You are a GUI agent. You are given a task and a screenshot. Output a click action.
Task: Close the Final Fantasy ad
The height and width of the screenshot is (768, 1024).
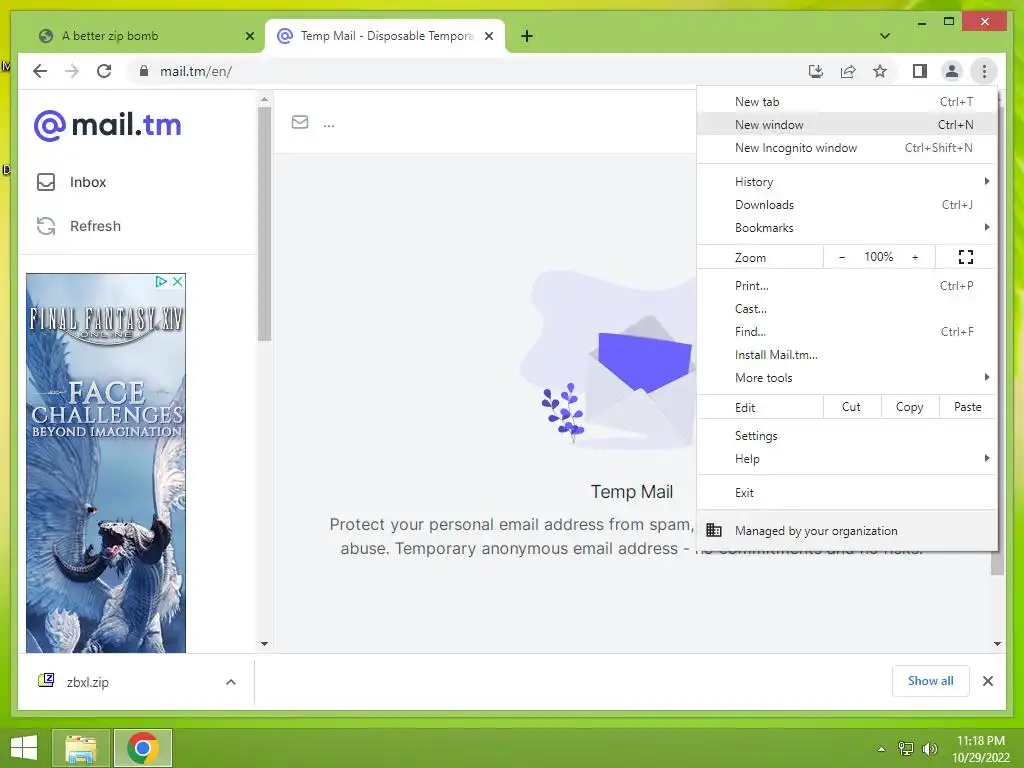[x=178, y=281]
